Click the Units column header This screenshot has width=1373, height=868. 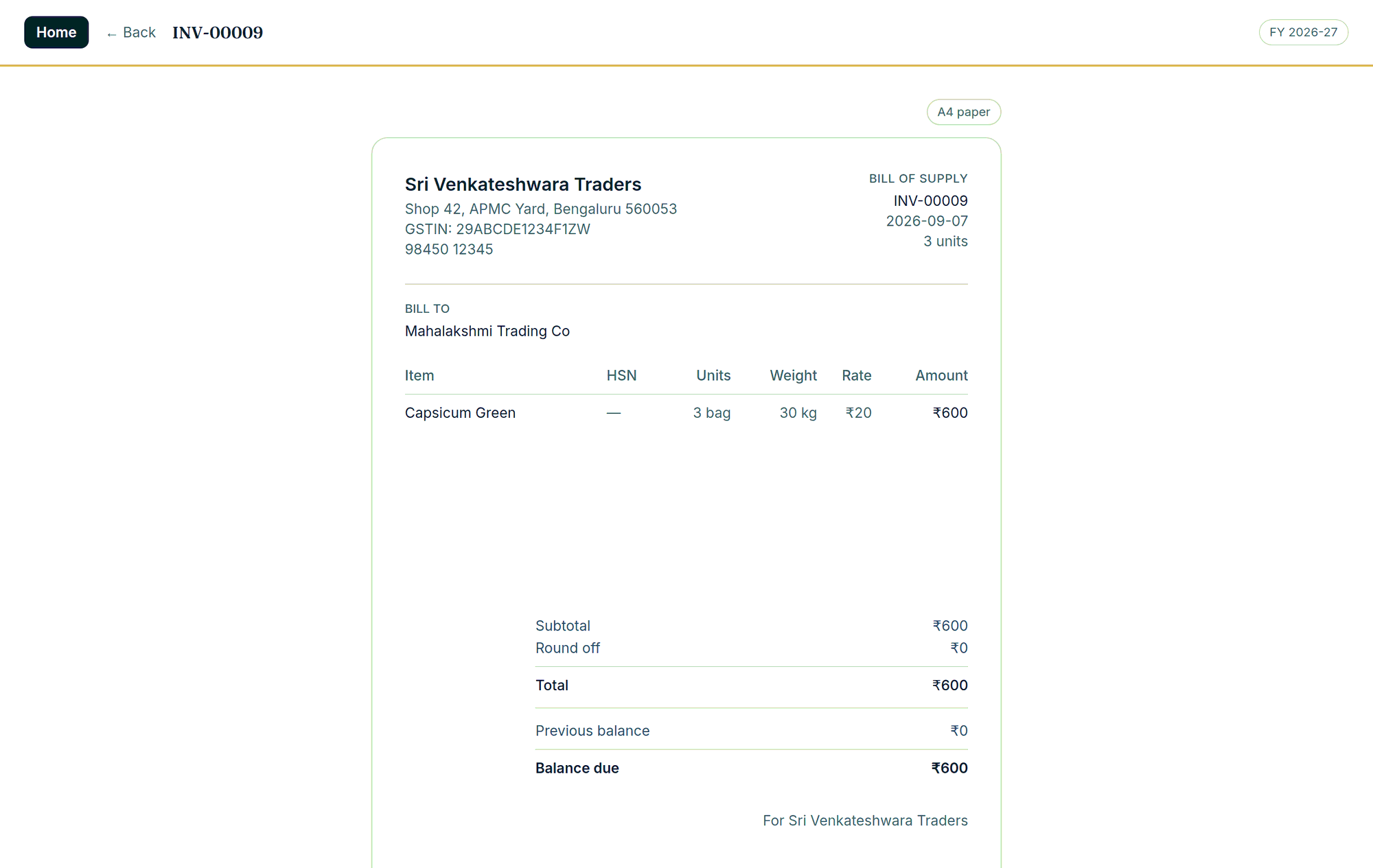[713, 375]
